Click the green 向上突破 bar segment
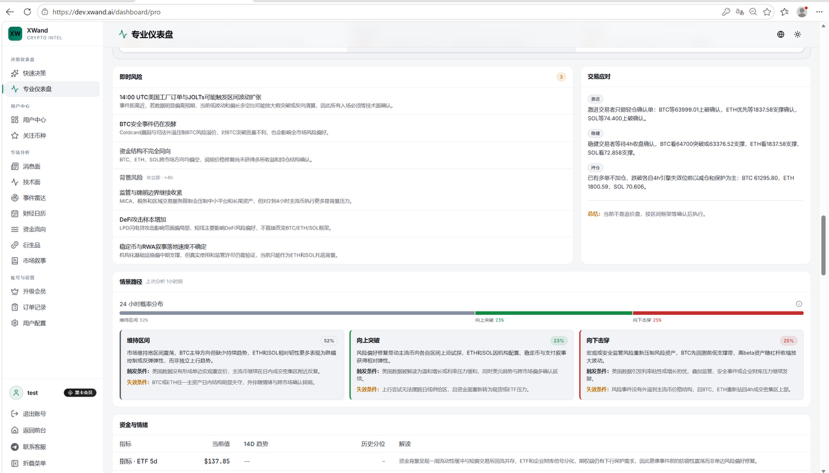The height and width of the screenshot is (473, 829). pos(554,313)
